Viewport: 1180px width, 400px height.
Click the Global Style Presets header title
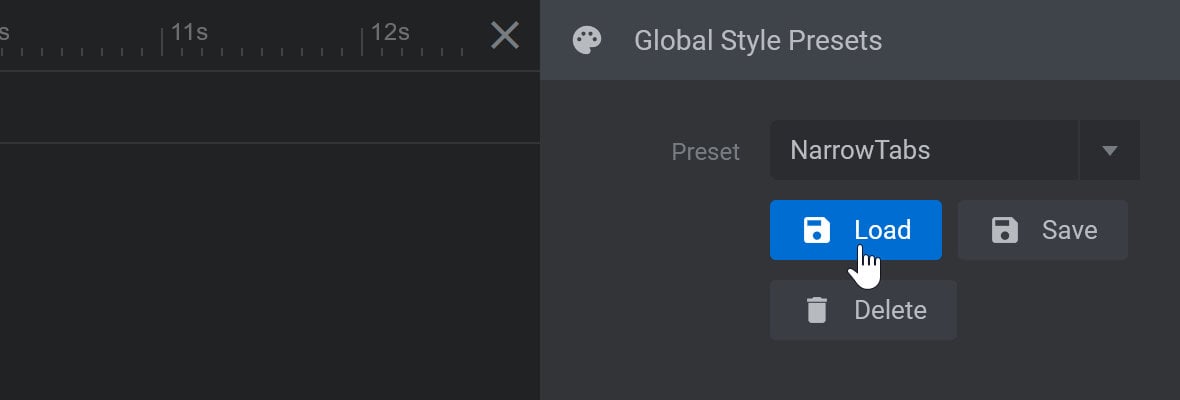[x=758, y=41]
